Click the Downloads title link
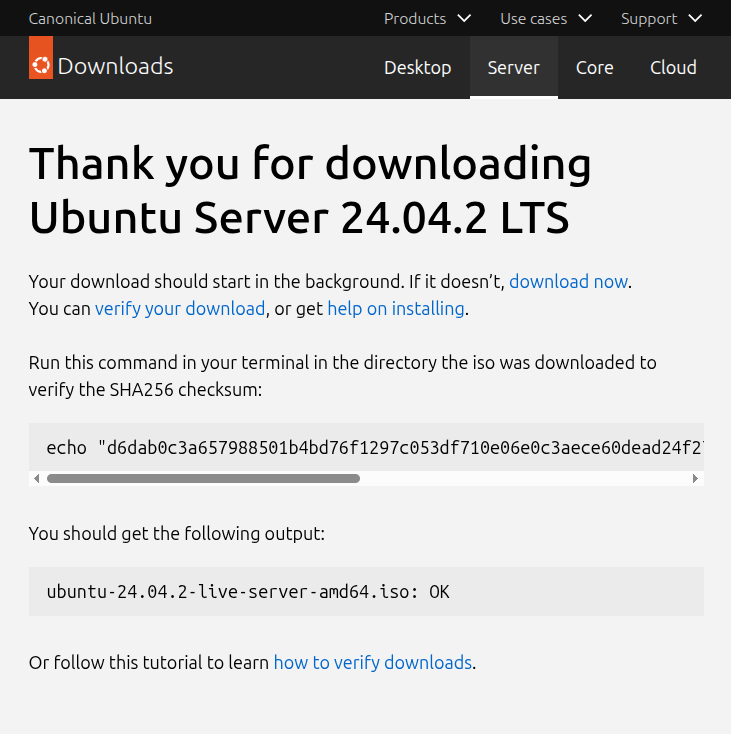Viewport: 731px width, 734px height. (x=115, y=67)
